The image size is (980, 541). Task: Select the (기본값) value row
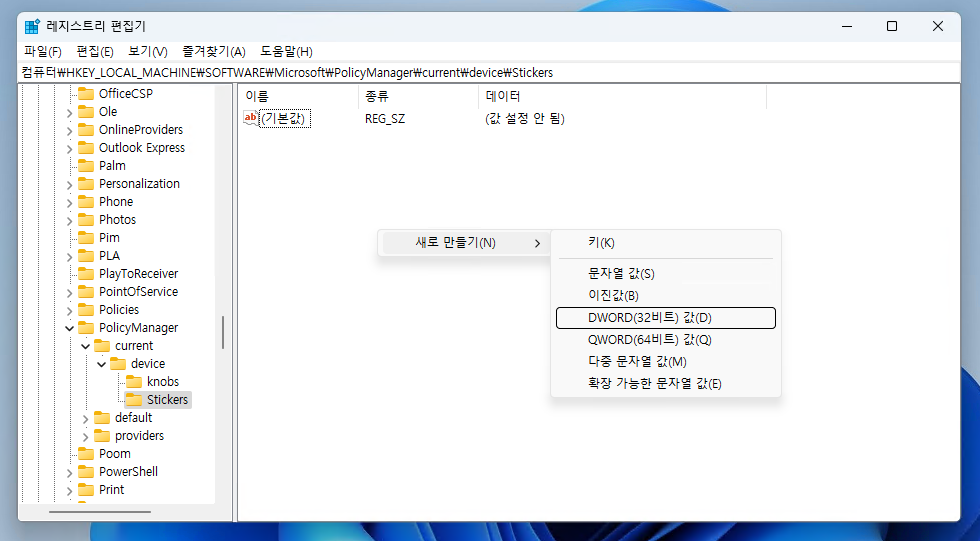coord(285,119)
